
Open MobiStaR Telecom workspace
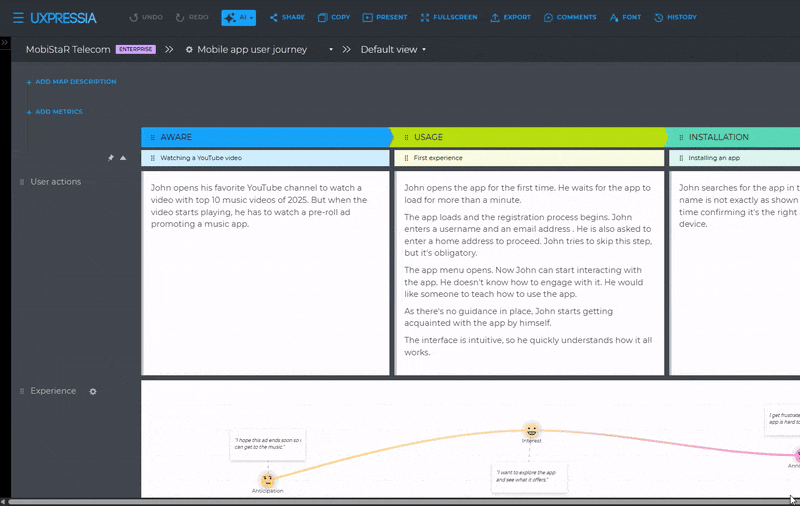click(x=68, y=49)
